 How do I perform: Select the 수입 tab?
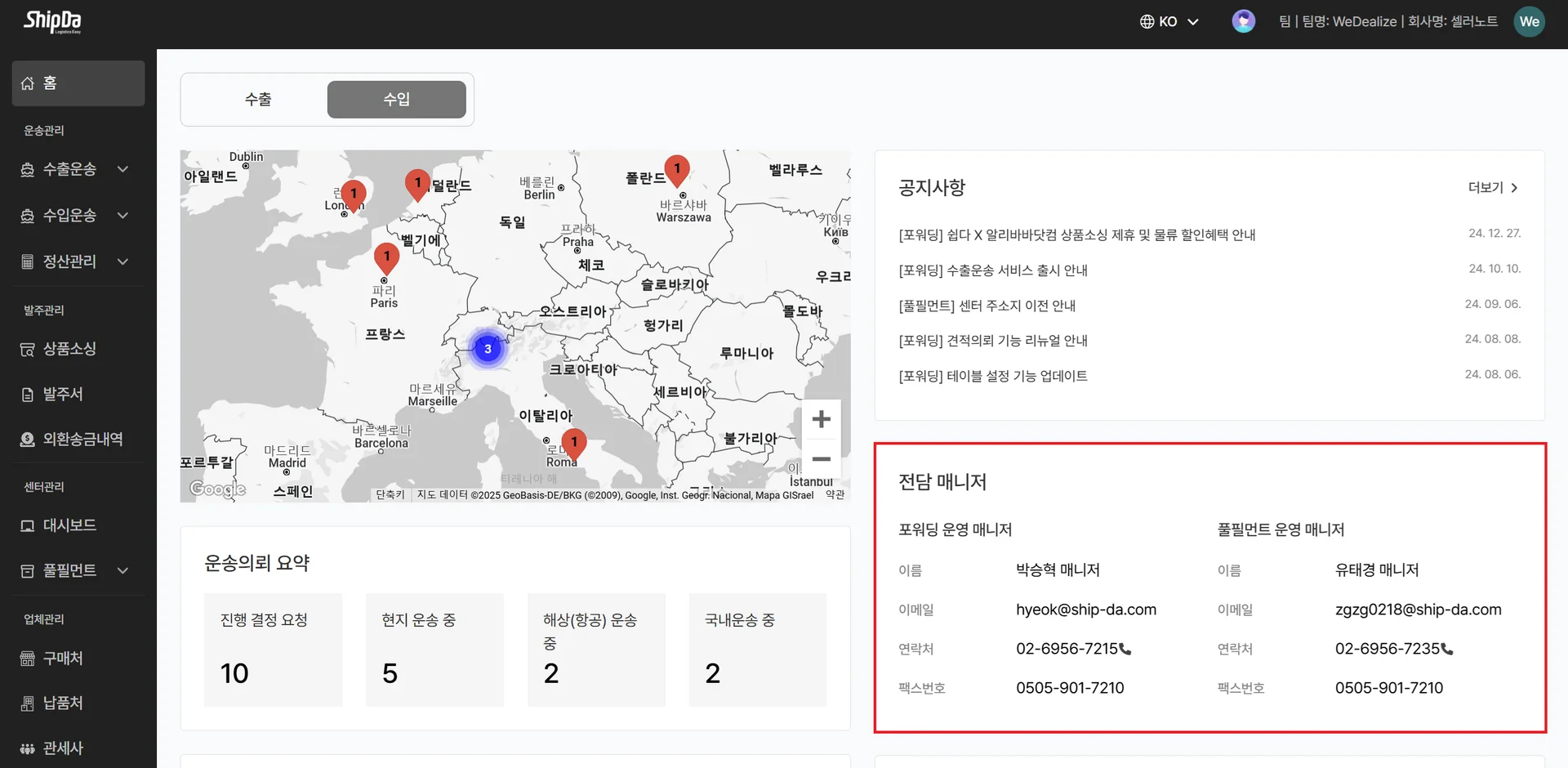click(x=395, y=99)
